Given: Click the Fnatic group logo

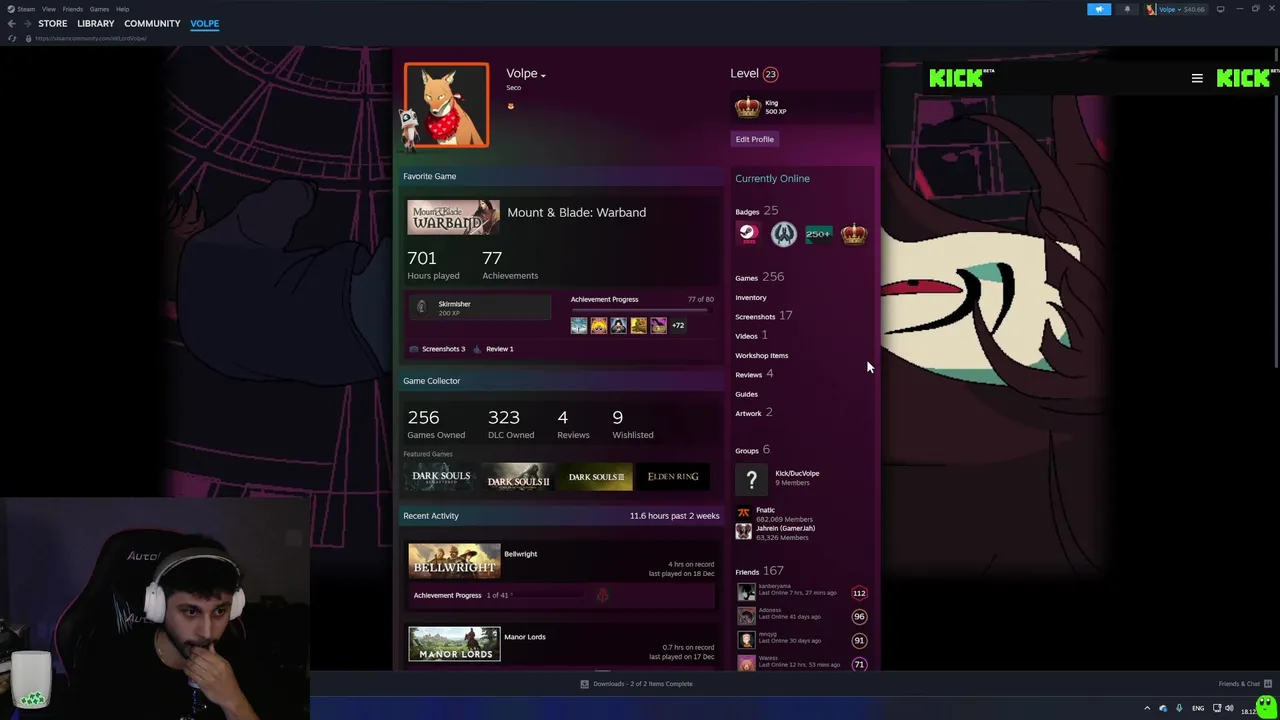Looking at the screenshot, I should click(743, 513).
